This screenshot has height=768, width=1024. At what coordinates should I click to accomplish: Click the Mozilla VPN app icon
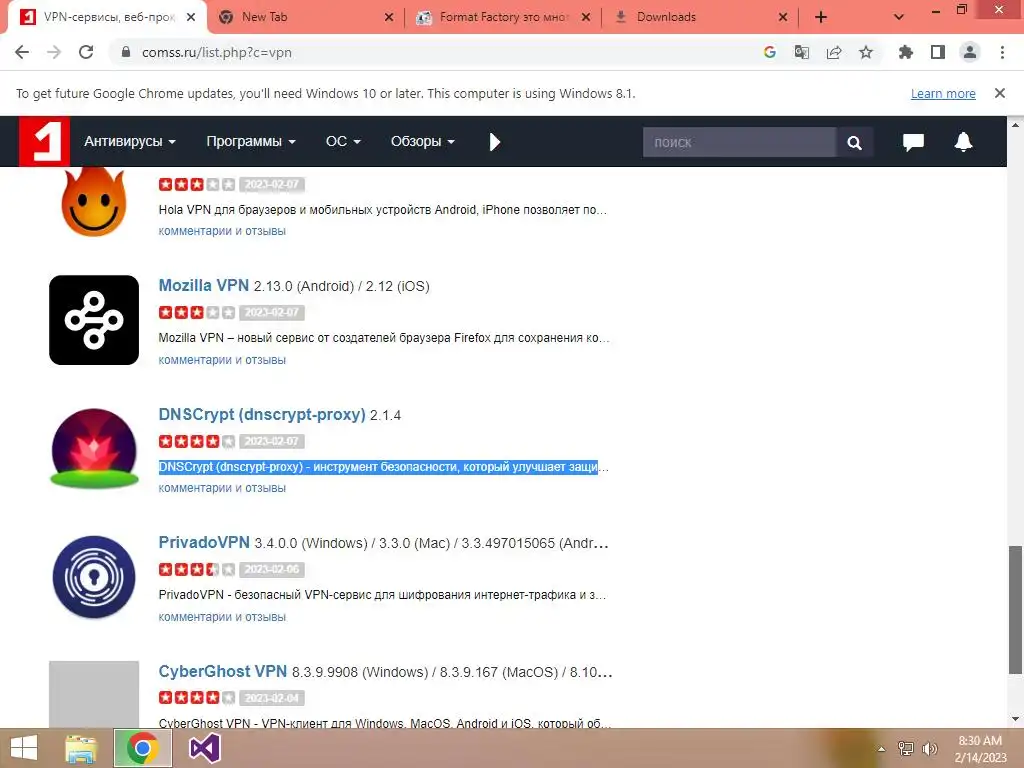click(94, 320)
